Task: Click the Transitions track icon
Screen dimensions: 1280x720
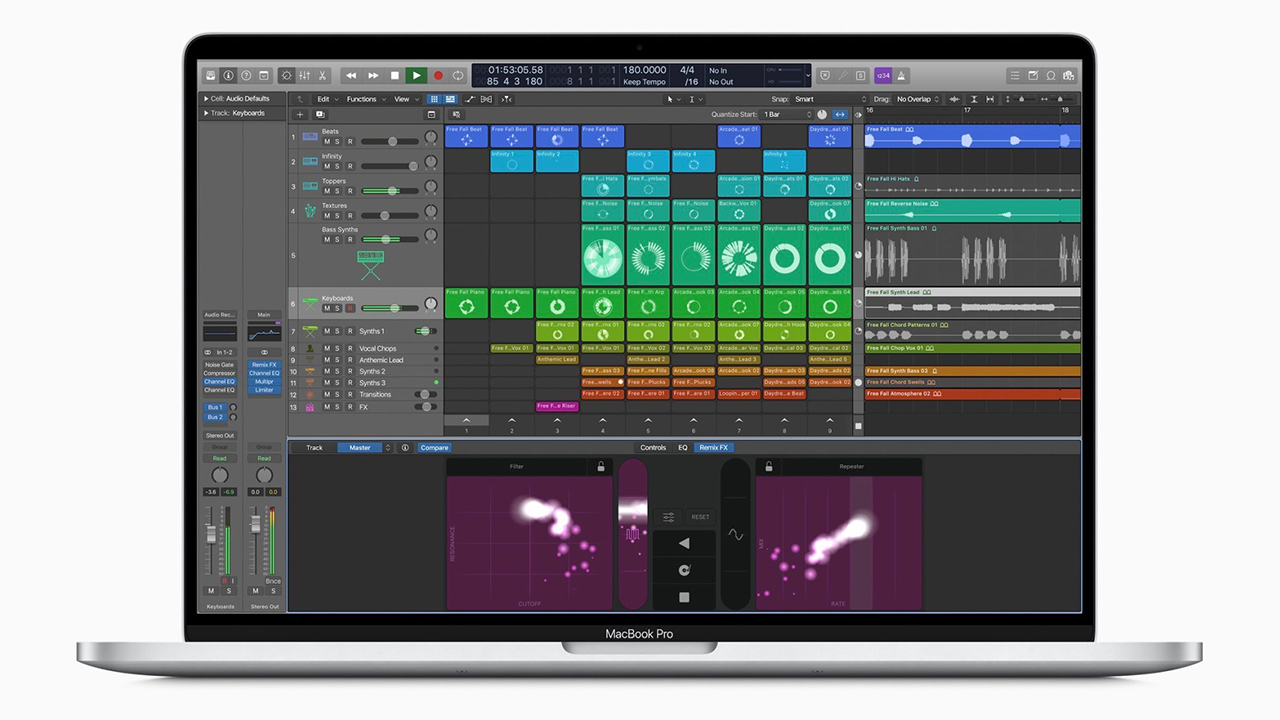Action: (310, 394)
